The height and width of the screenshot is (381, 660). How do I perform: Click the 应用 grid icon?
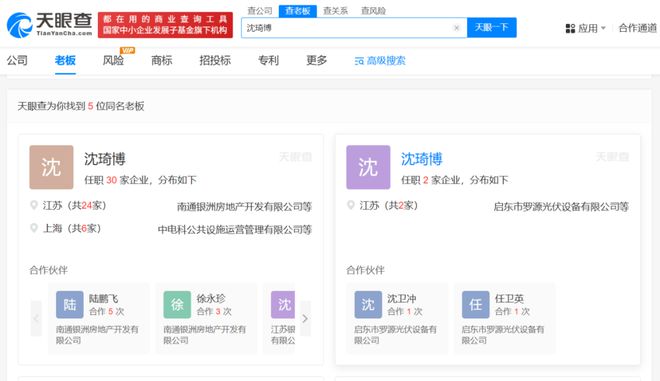(570, 29)
